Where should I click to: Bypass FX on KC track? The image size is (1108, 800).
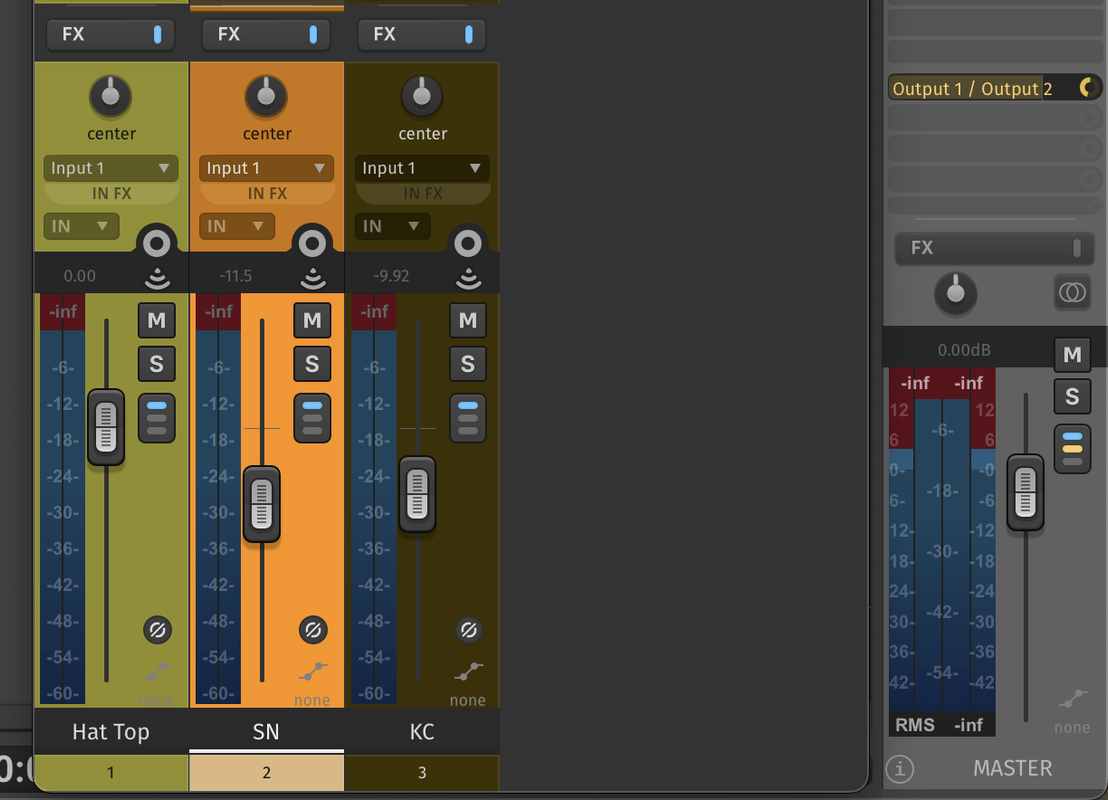point(468,34)
